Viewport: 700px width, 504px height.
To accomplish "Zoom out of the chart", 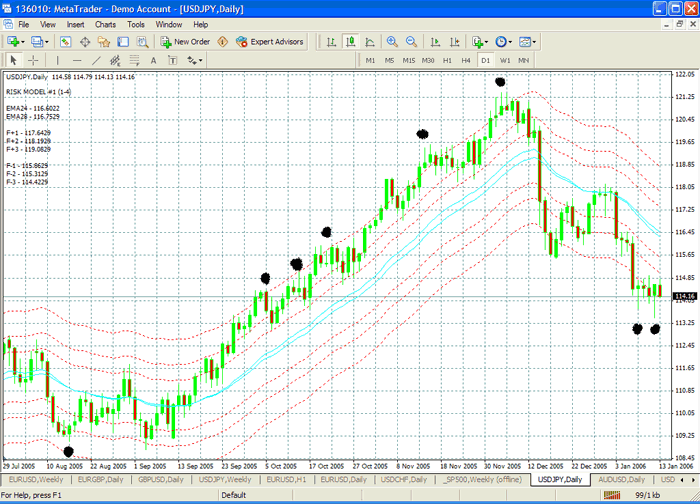I will click(411, 42).
